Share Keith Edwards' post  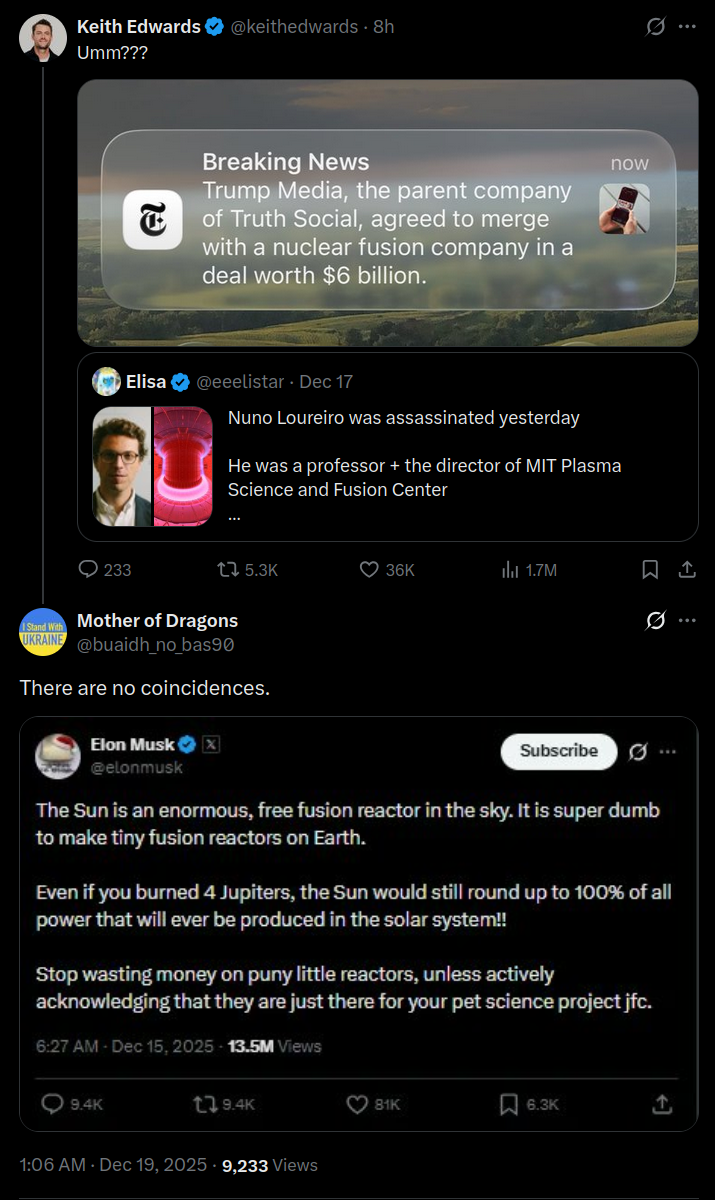point(687,570)
